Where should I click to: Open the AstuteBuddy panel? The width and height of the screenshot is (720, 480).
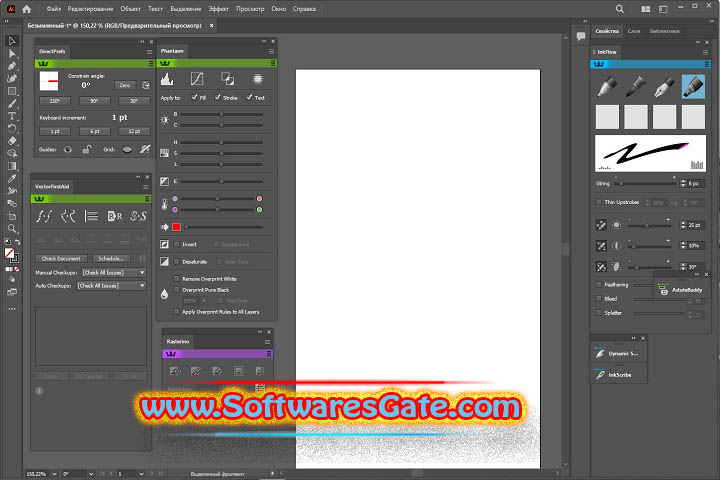point(681,290)
